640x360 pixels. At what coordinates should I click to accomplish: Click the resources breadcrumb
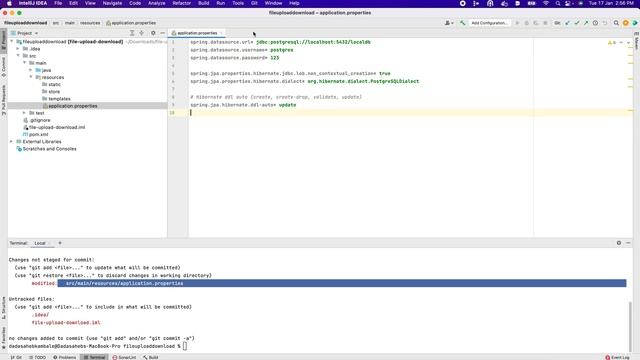point(90,23)
